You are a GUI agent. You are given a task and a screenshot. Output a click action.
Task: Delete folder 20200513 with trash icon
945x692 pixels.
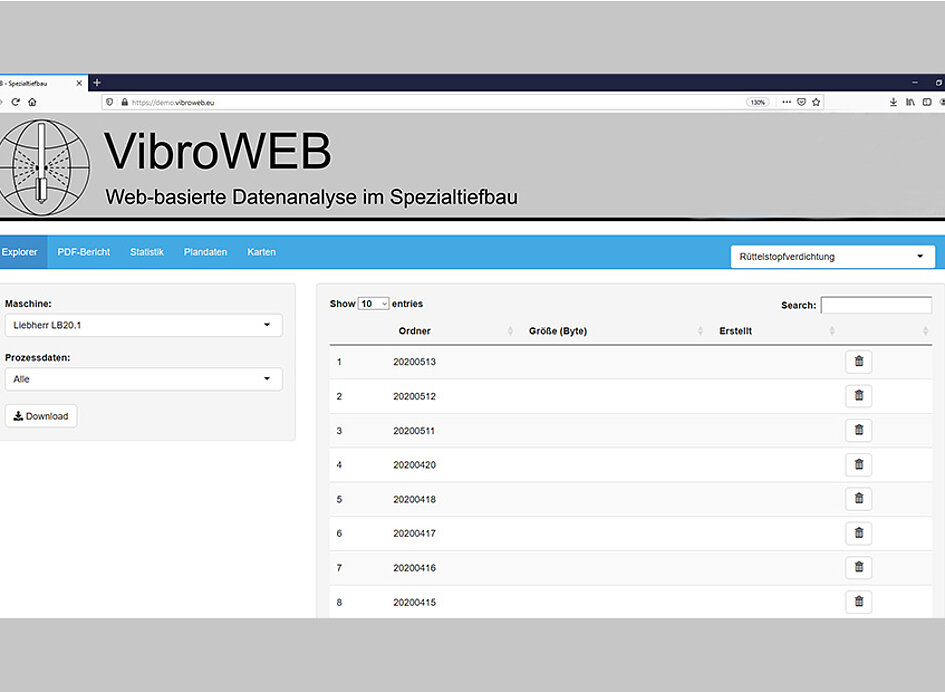(858, 361)
